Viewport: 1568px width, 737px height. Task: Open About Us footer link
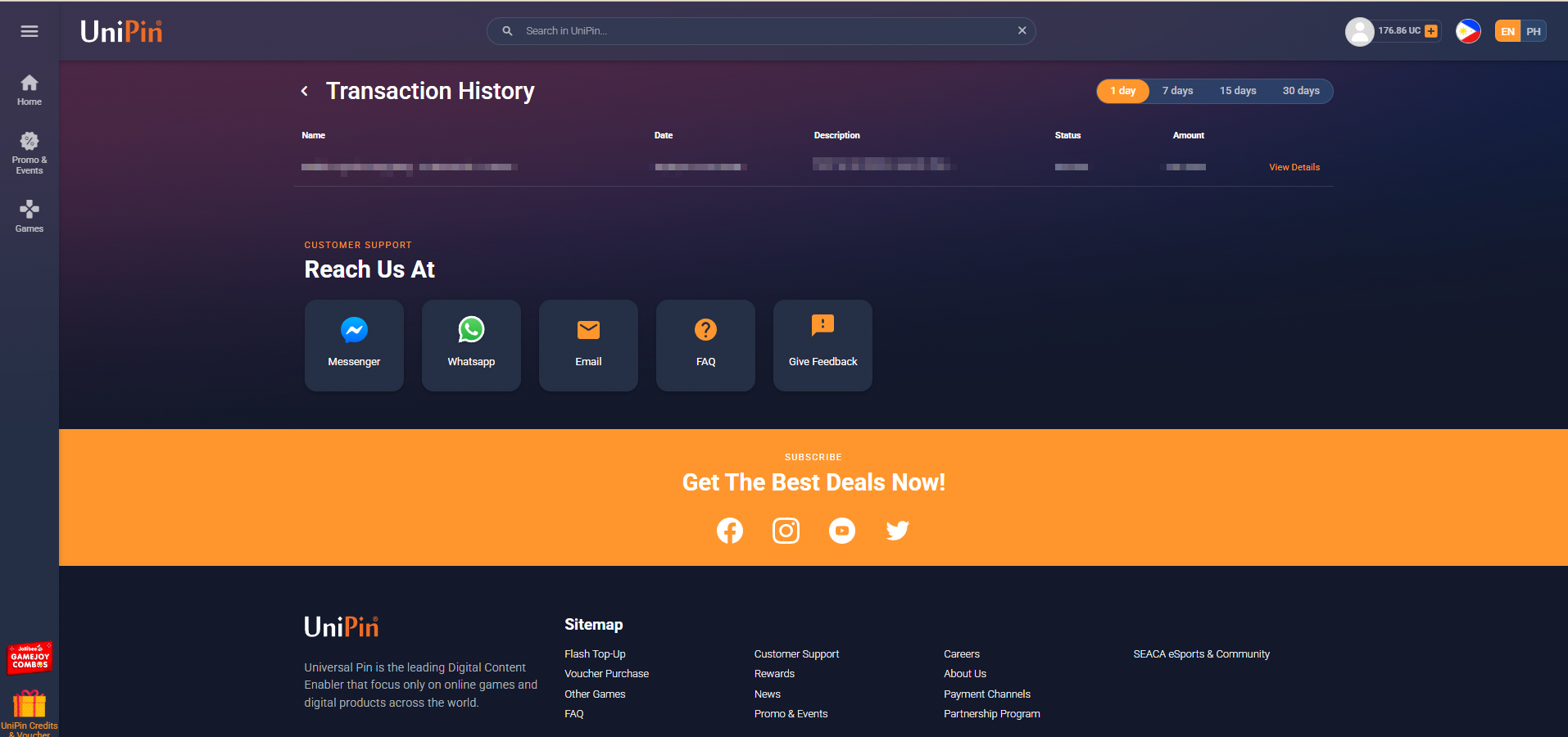click(965, 674)
